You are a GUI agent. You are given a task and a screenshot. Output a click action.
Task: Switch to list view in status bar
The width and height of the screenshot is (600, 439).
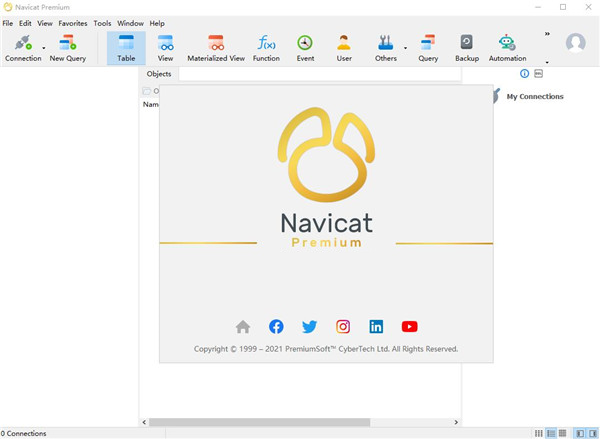point(539,433)
